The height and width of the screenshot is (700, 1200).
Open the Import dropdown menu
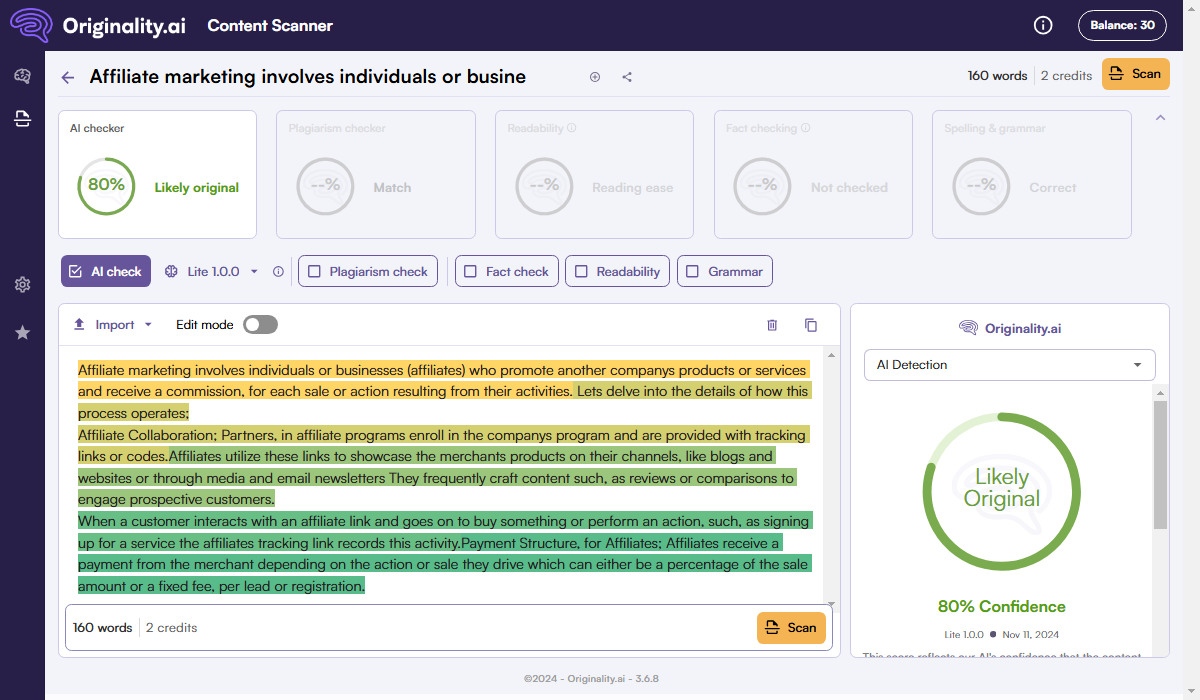[113, 325]
